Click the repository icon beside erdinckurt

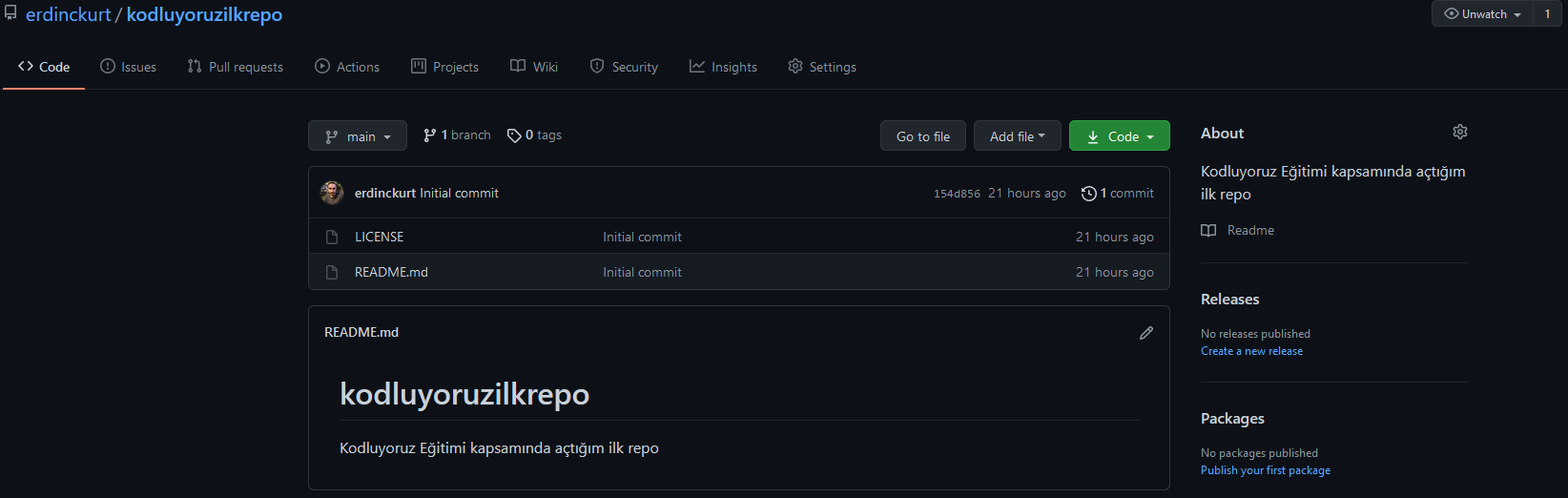click(10, 13)
